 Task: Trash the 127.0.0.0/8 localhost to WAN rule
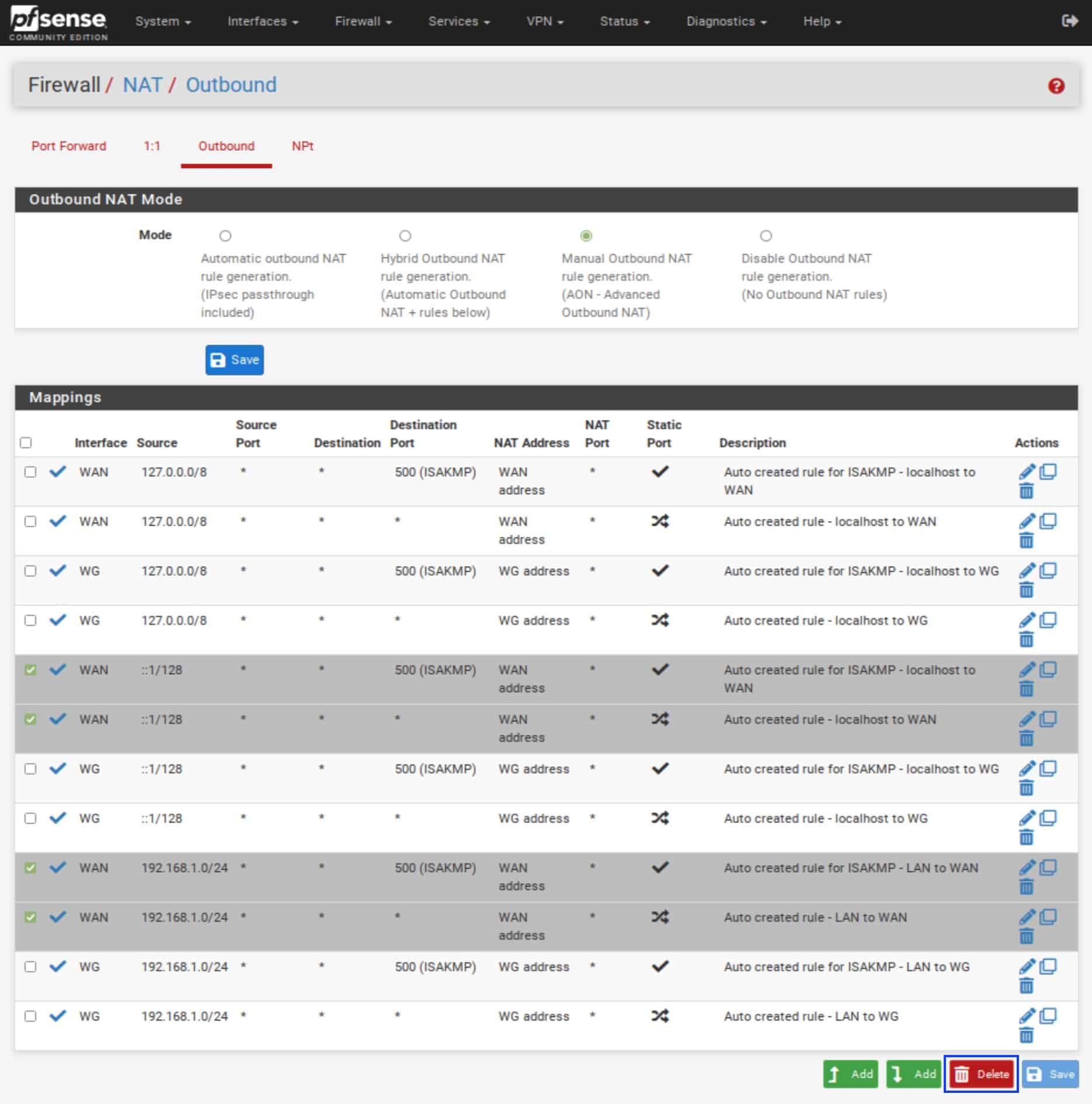pos(1026,540)
